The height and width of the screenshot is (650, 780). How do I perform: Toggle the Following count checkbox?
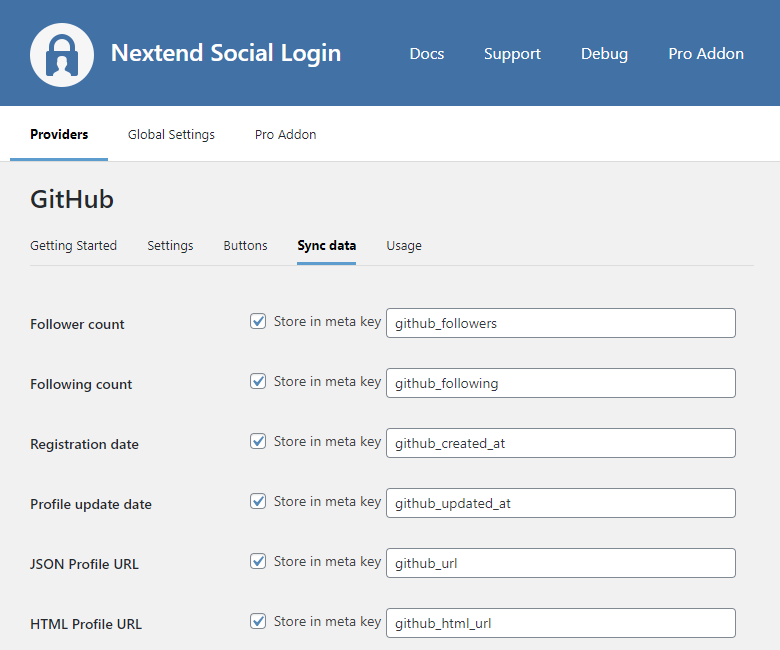coord(258,382)
